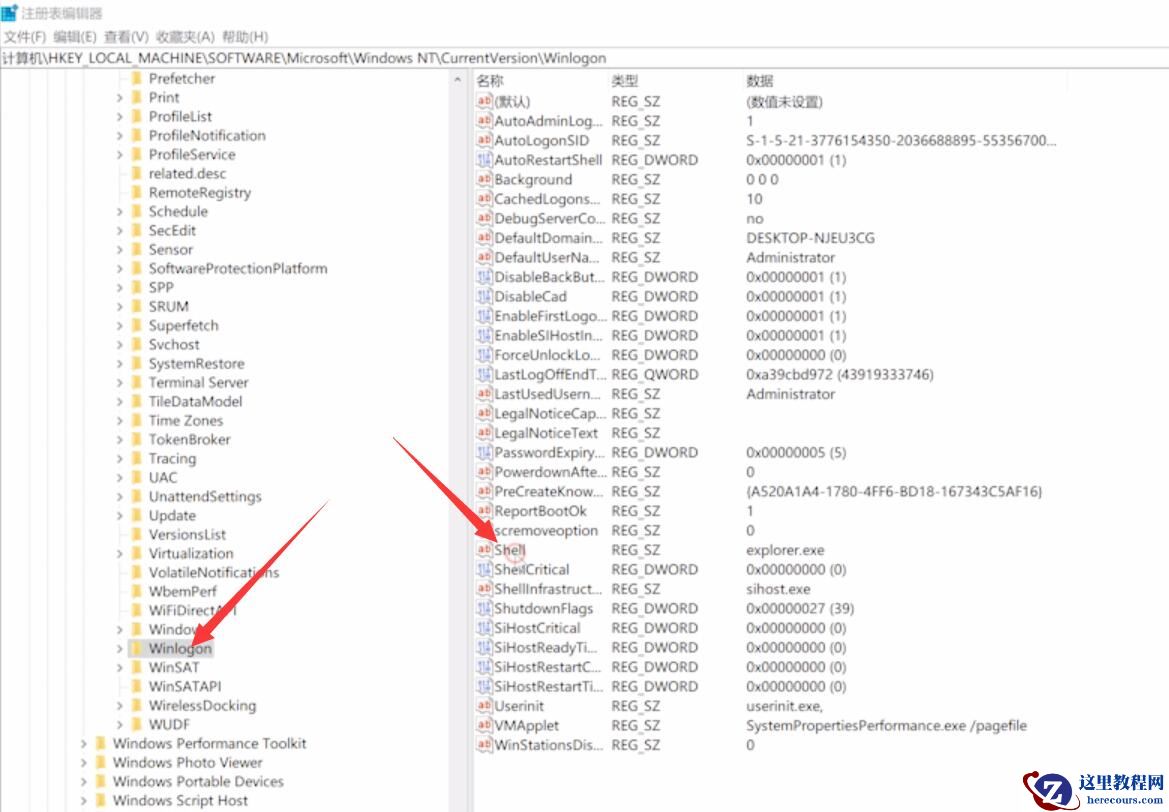1169x812 pixels.
Task: Click the icon of LegalNoticeText value
Action: 484,432
